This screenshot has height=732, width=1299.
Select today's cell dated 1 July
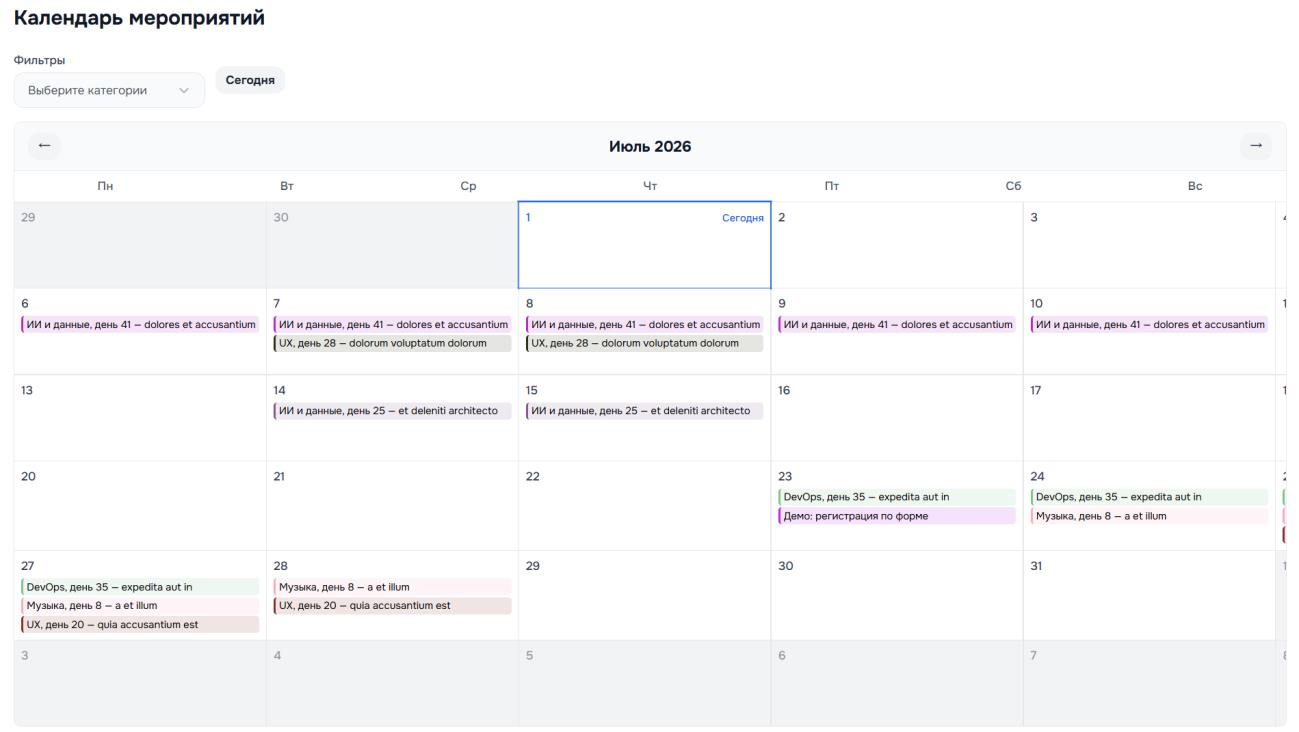pos(645,245)
